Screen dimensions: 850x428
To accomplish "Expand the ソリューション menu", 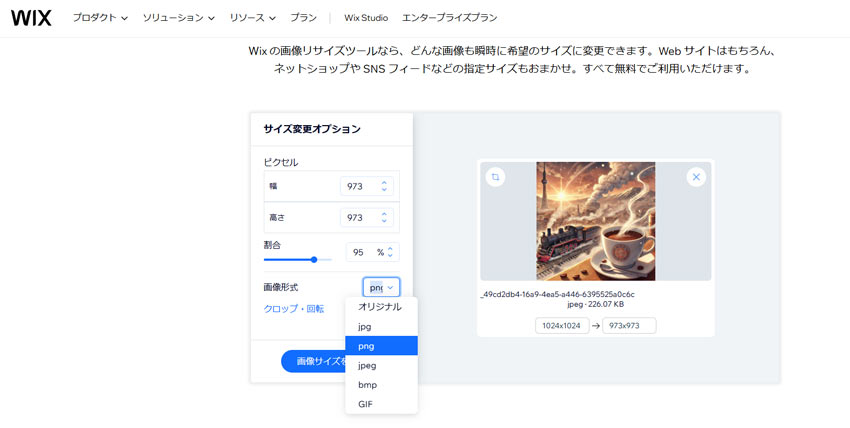I will [x=178, y=18].
